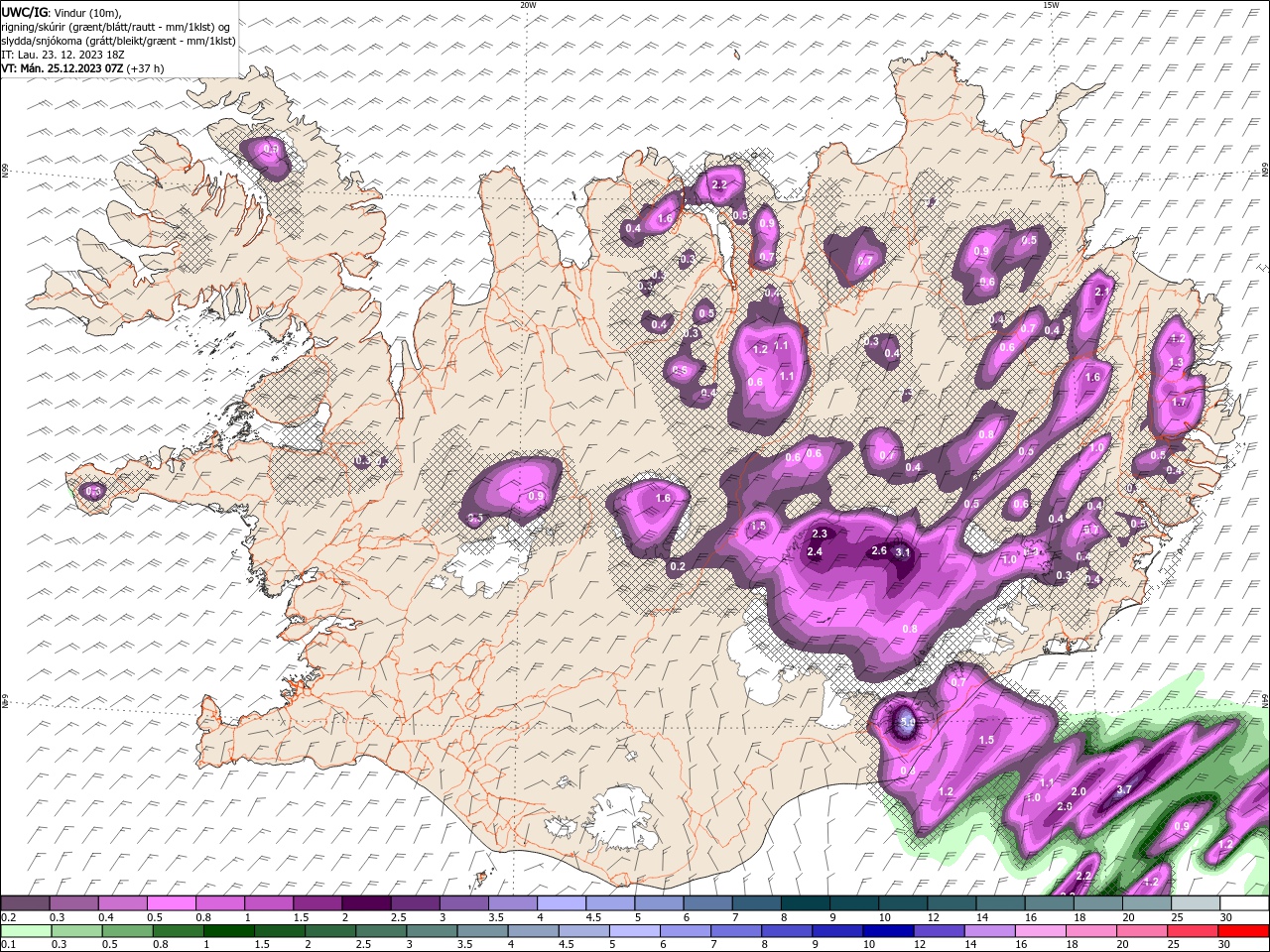Click the 15W longitude label
Screen dimensions: 1270x952
pos(1051,5)
